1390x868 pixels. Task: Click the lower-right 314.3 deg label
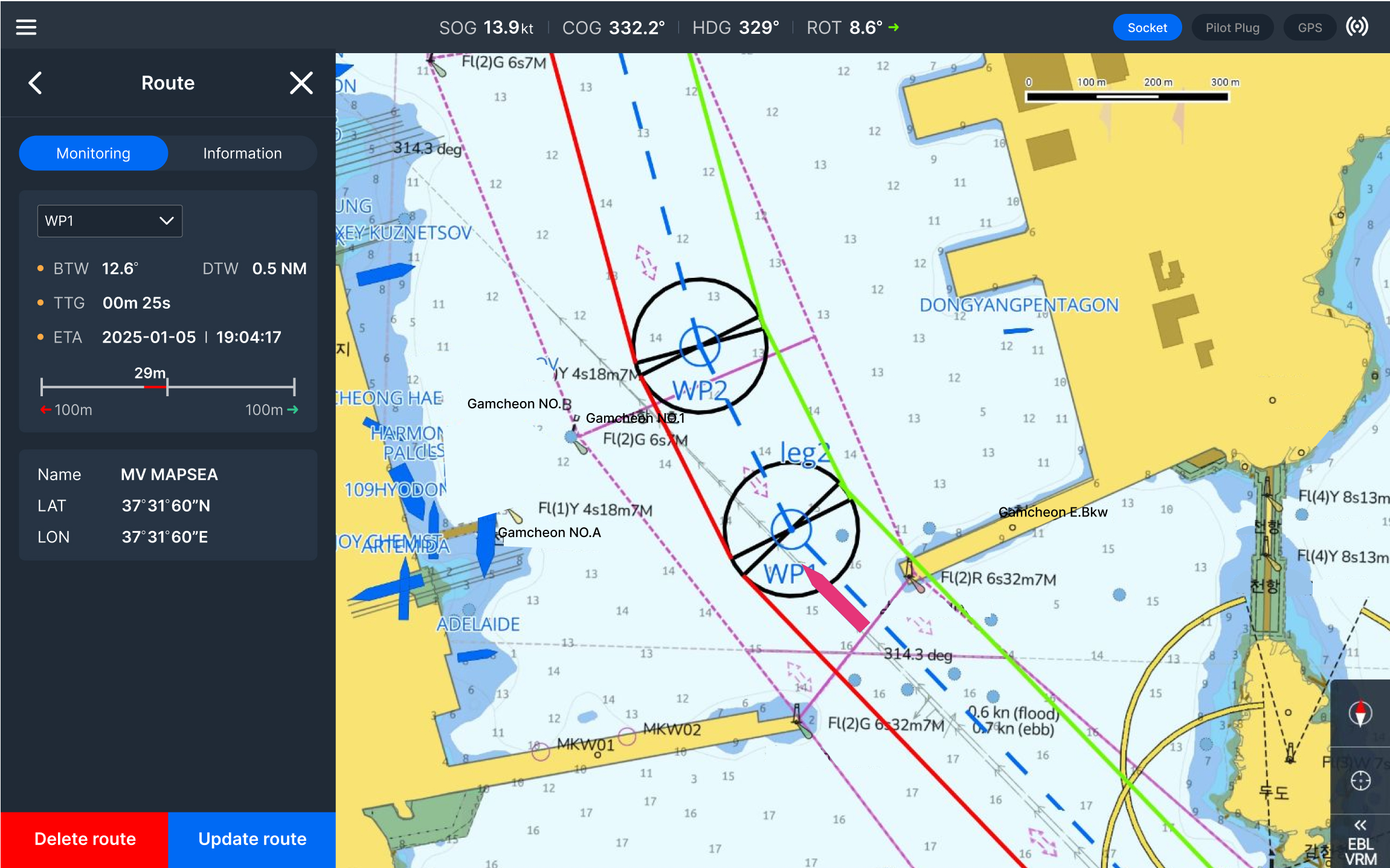point(918,655)
